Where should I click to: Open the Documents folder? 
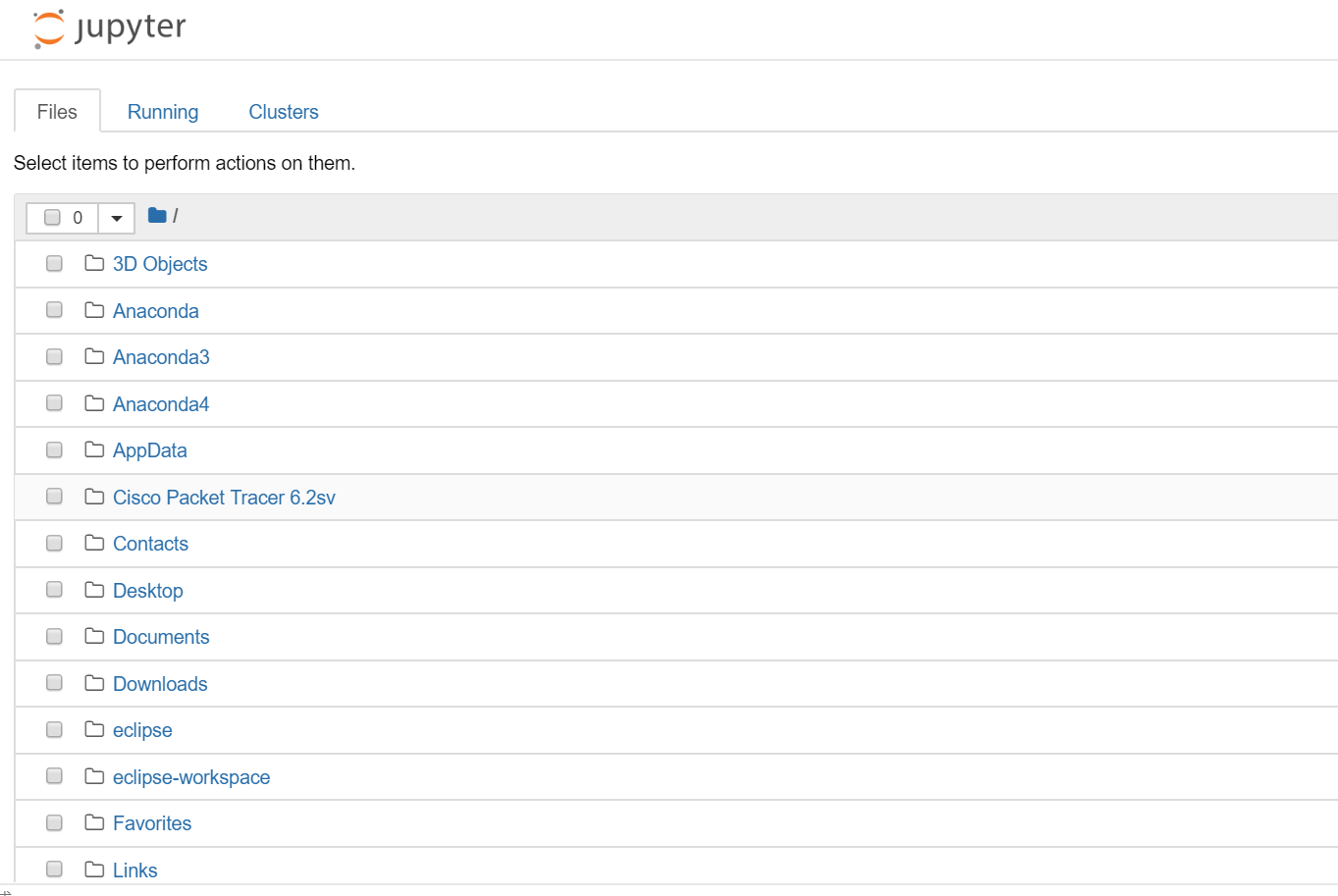point(161,637)
